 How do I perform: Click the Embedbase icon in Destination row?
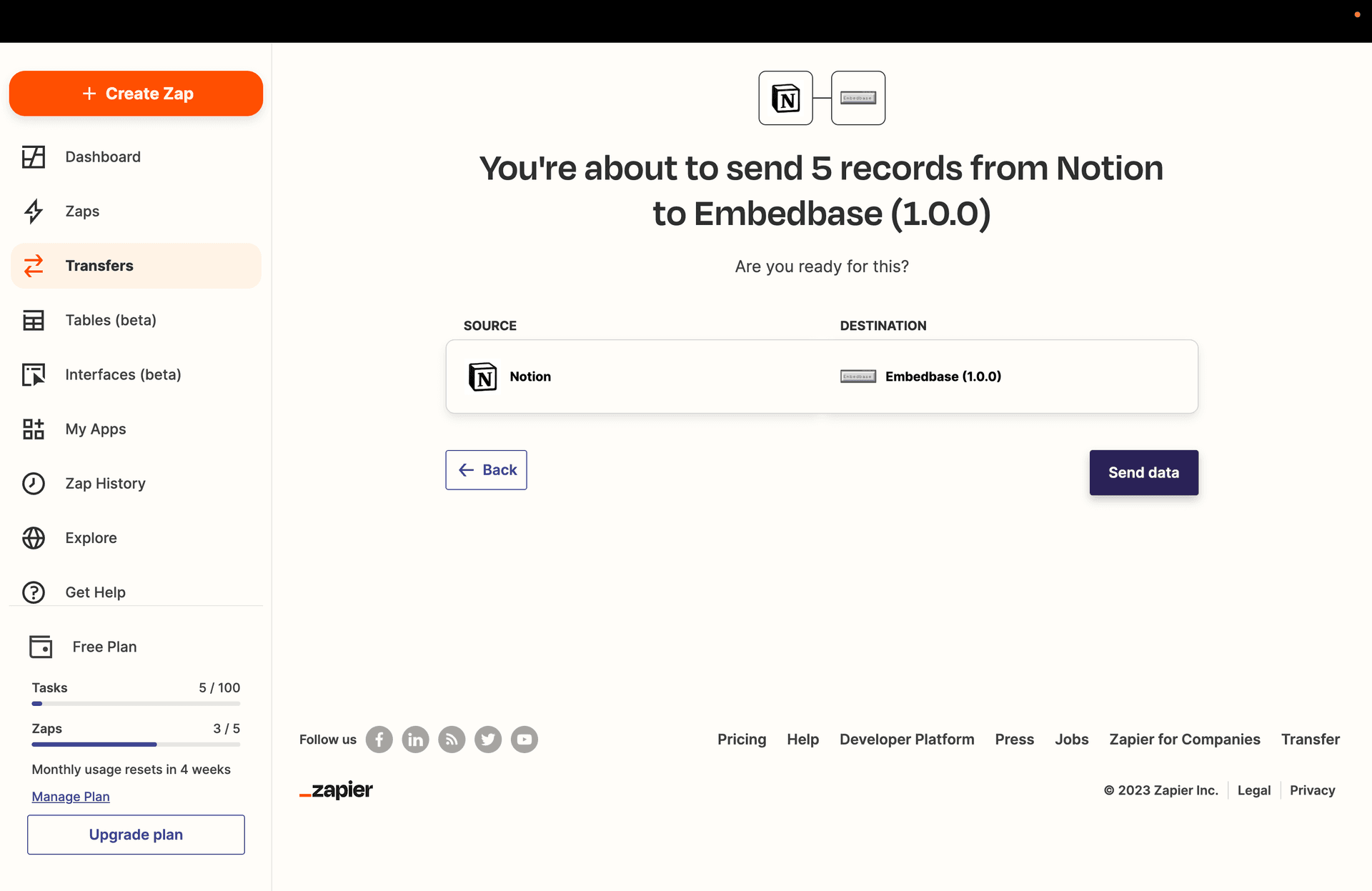[x=858, y=377]
